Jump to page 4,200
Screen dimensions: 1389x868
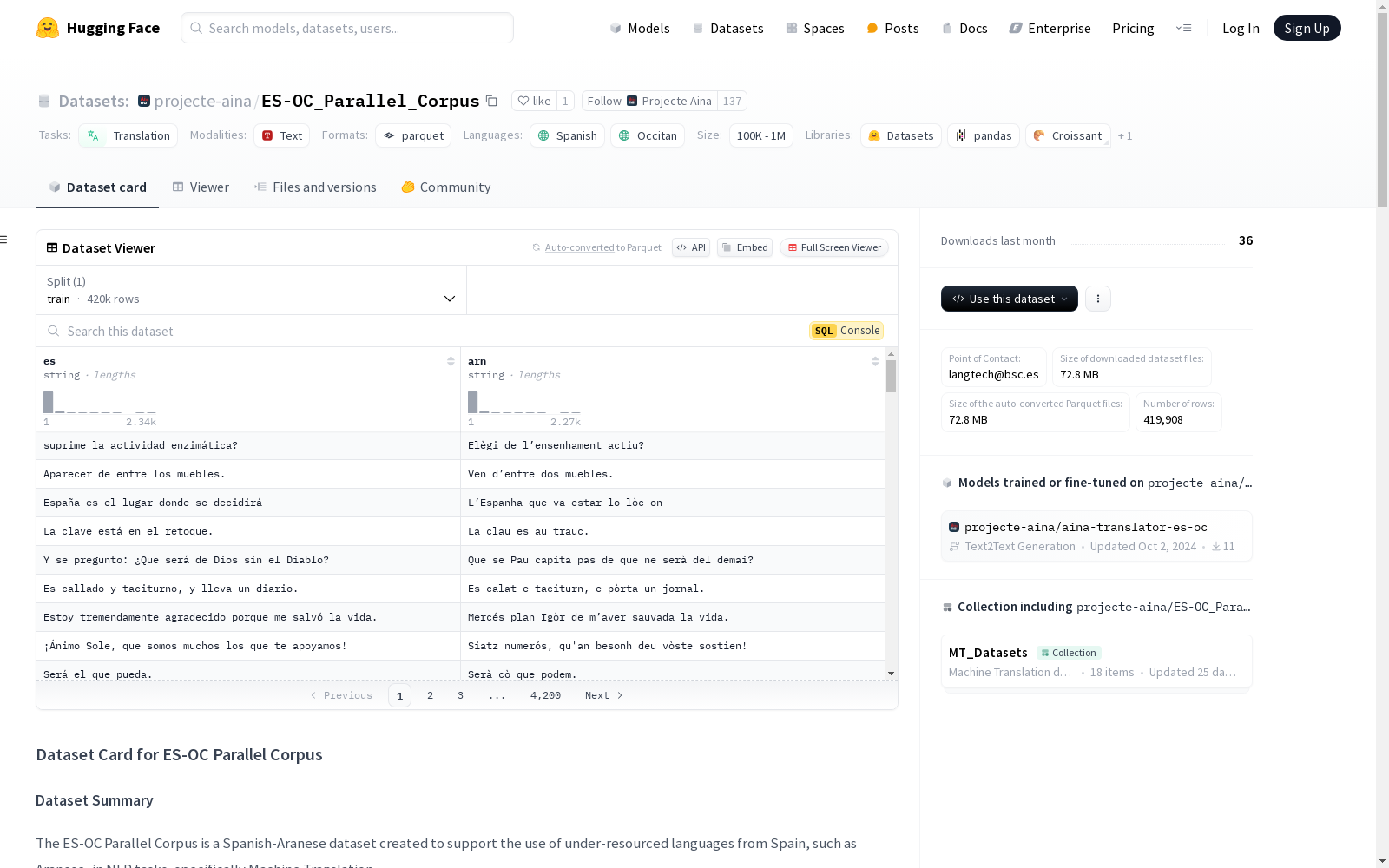(x=545, y=695)
